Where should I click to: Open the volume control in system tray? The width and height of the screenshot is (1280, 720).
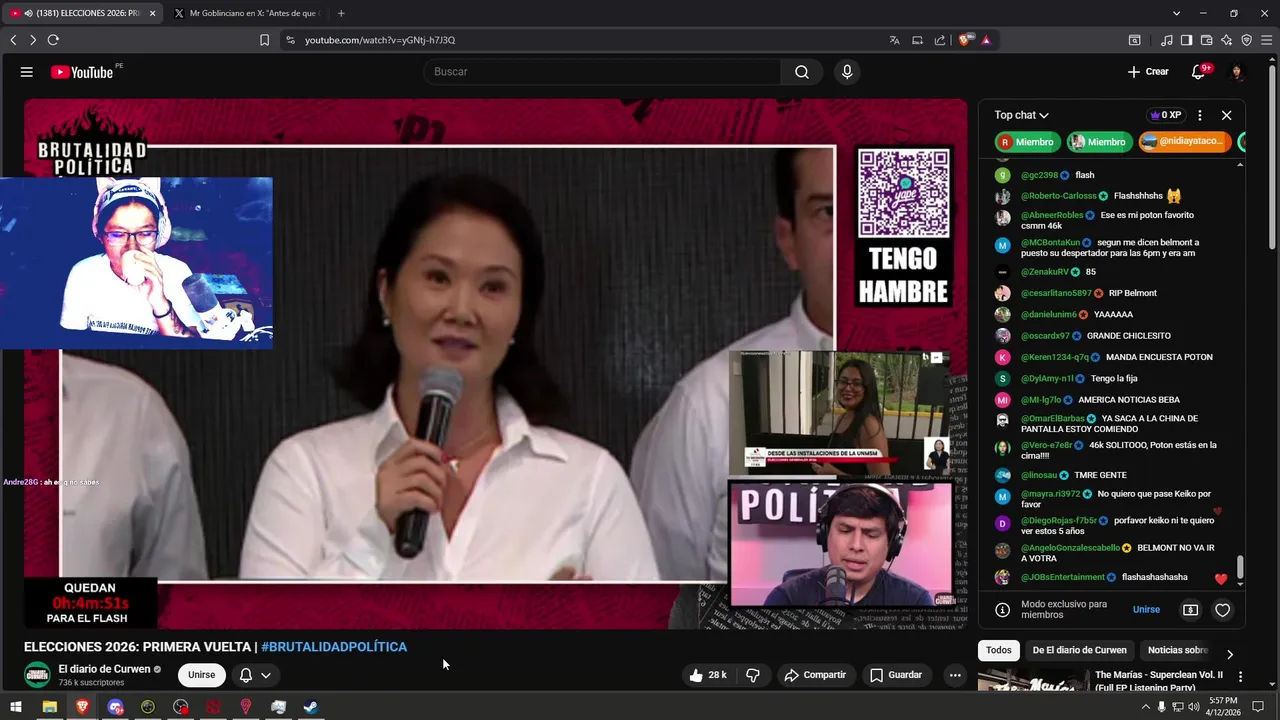(x=1193, y=707)
